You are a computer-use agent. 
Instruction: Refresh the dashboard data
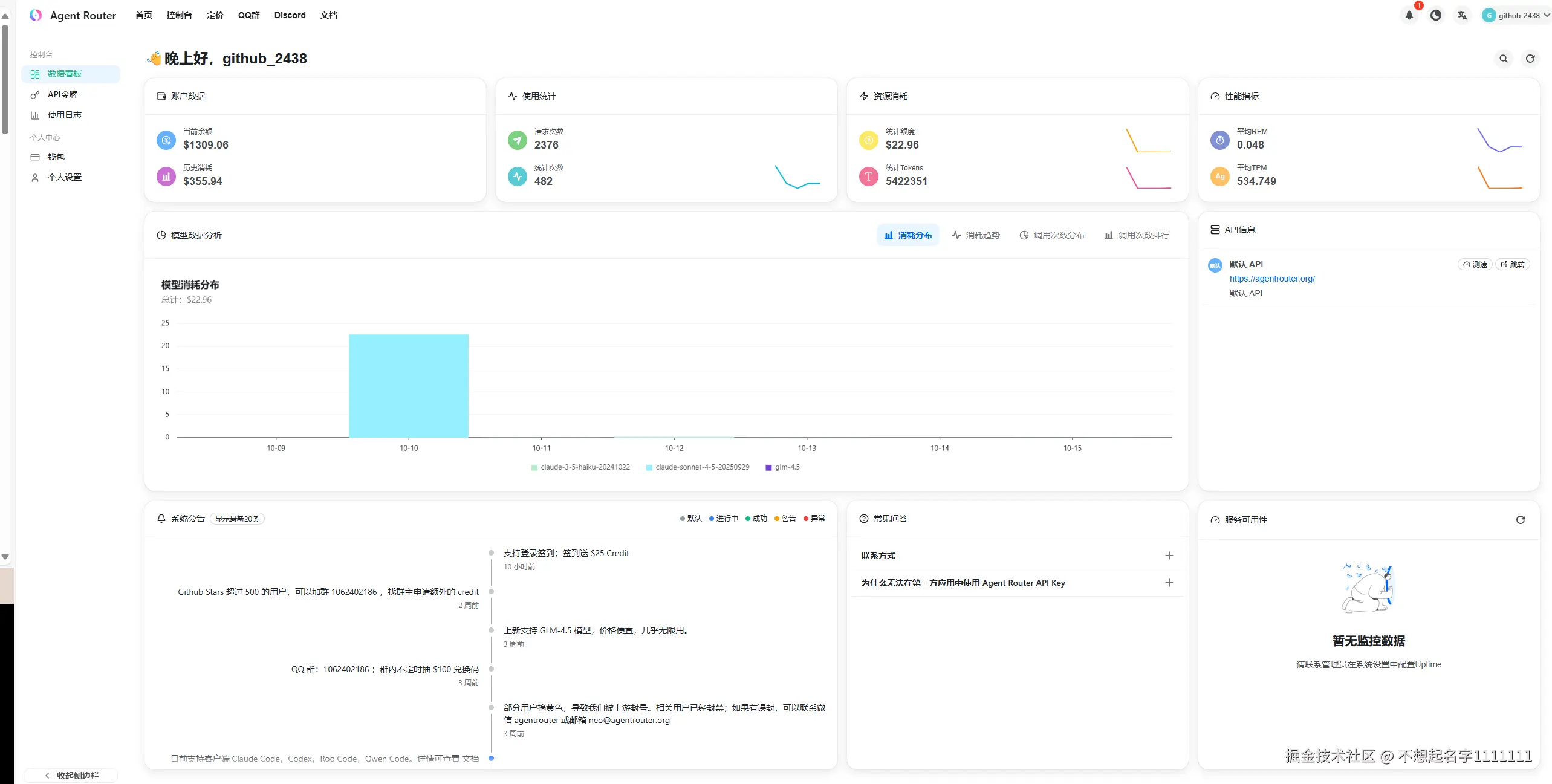pyautogui.click(x=1530, y=59)
